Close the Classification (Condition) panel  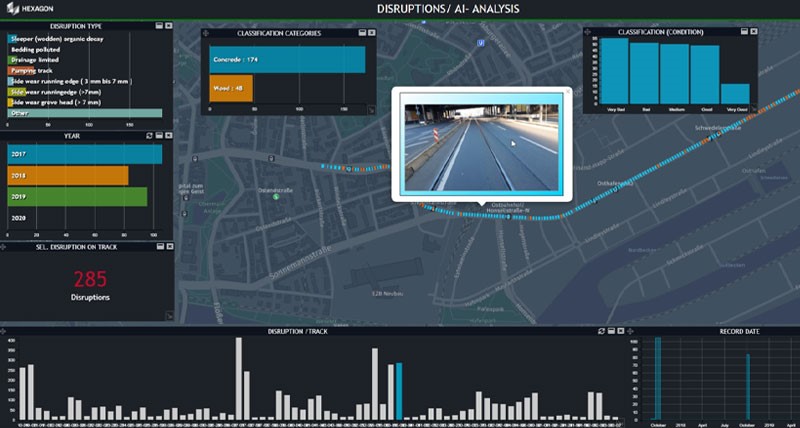point(754,31)
